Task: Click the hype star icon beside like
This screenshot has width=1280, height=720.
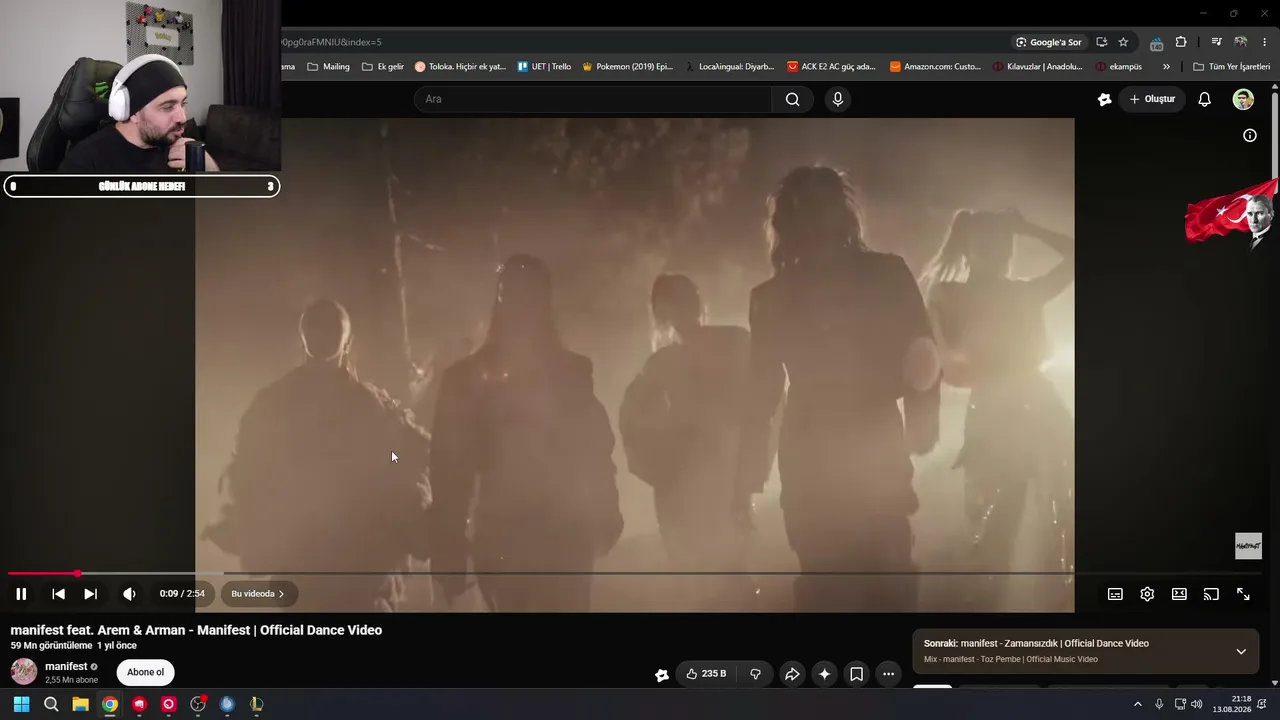Action: [x=661, y=674]
